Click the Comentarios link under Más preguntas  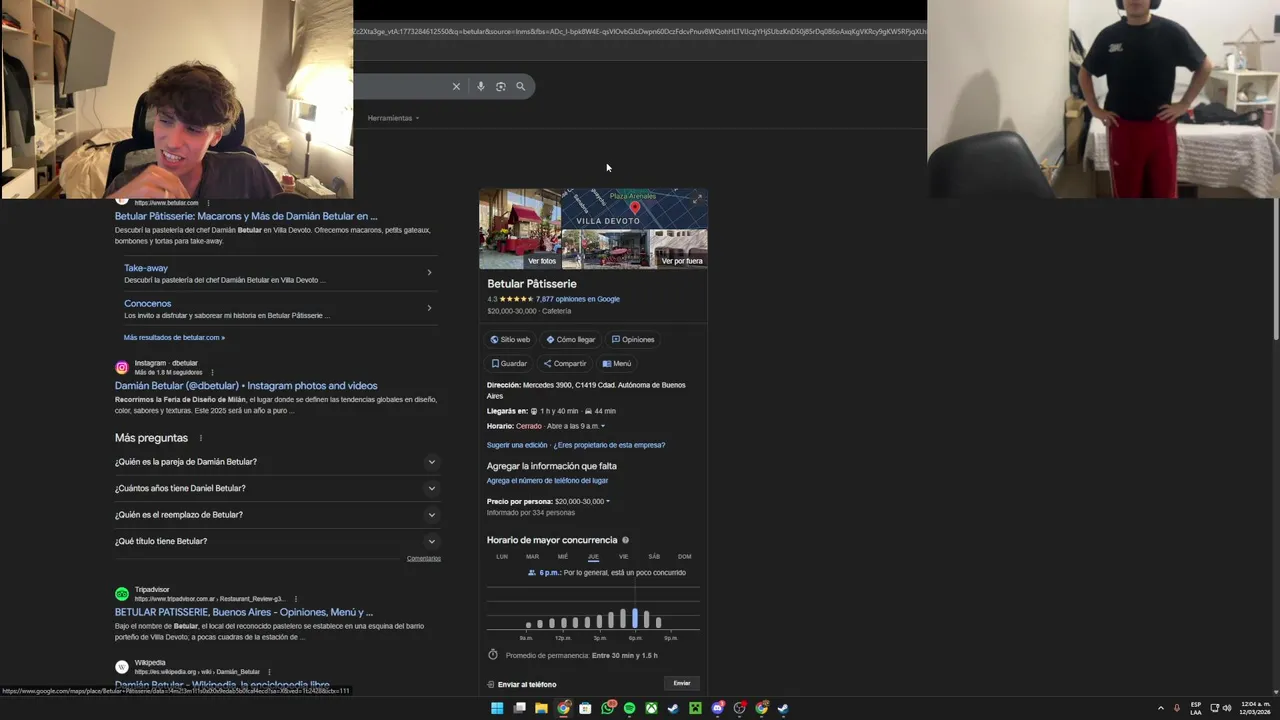[424, 558]
